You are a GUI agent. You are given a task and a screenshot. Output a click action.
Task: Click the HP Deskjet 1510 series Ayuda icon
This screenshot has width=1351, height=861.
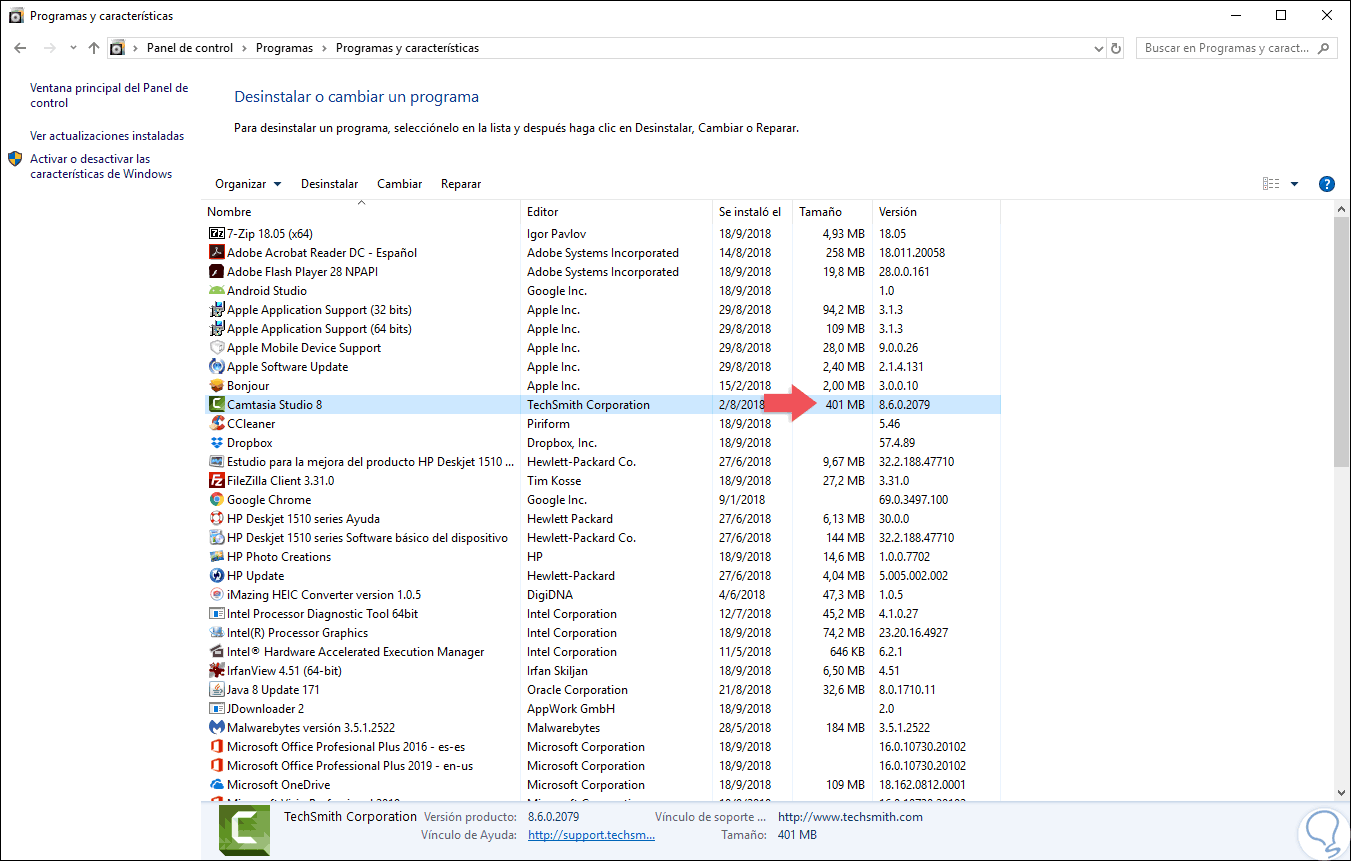tap(216, 519)
